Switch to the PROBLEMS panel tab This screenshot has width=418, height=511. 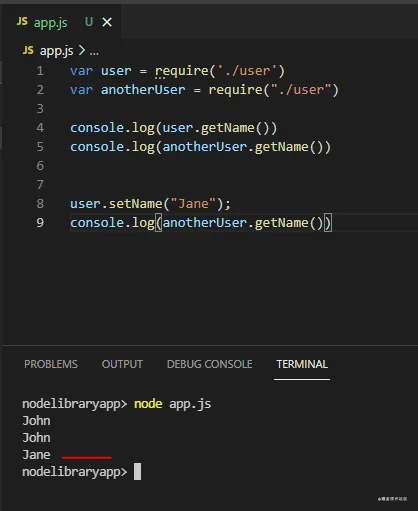pos(51,364)
